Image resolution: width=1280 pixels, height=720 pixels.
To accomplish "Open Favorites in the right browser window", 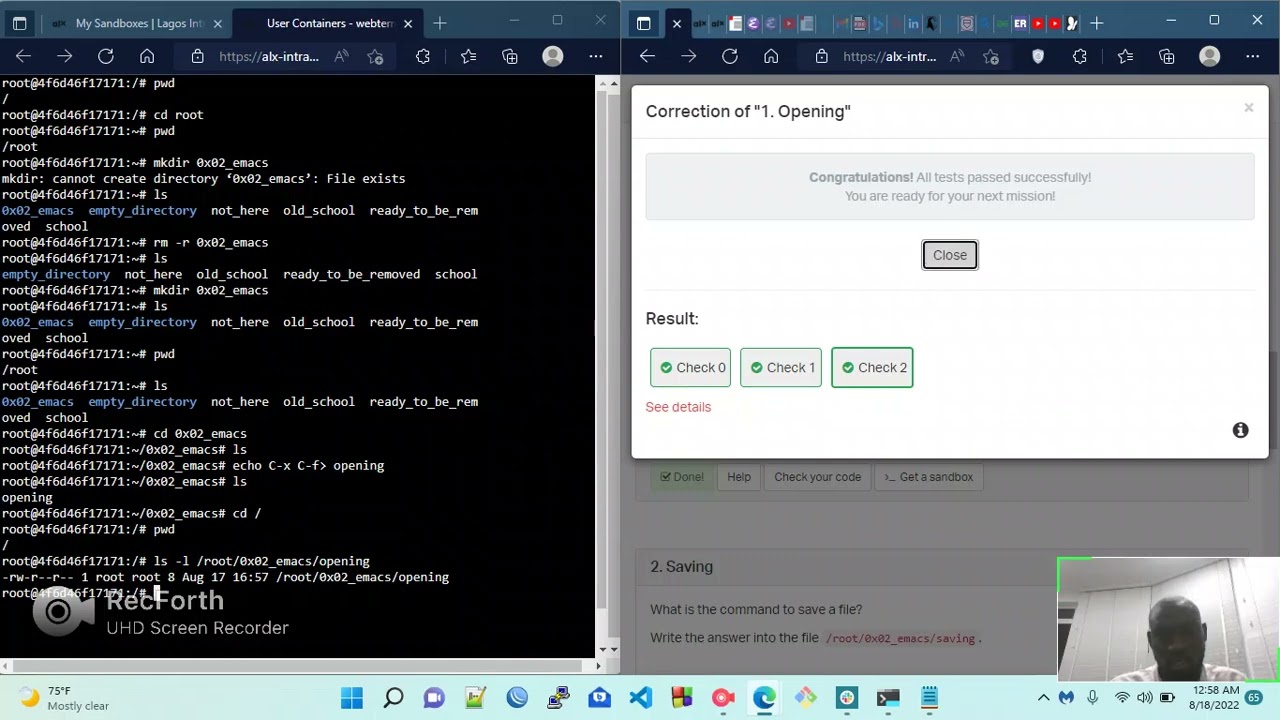I will 1125,57.
